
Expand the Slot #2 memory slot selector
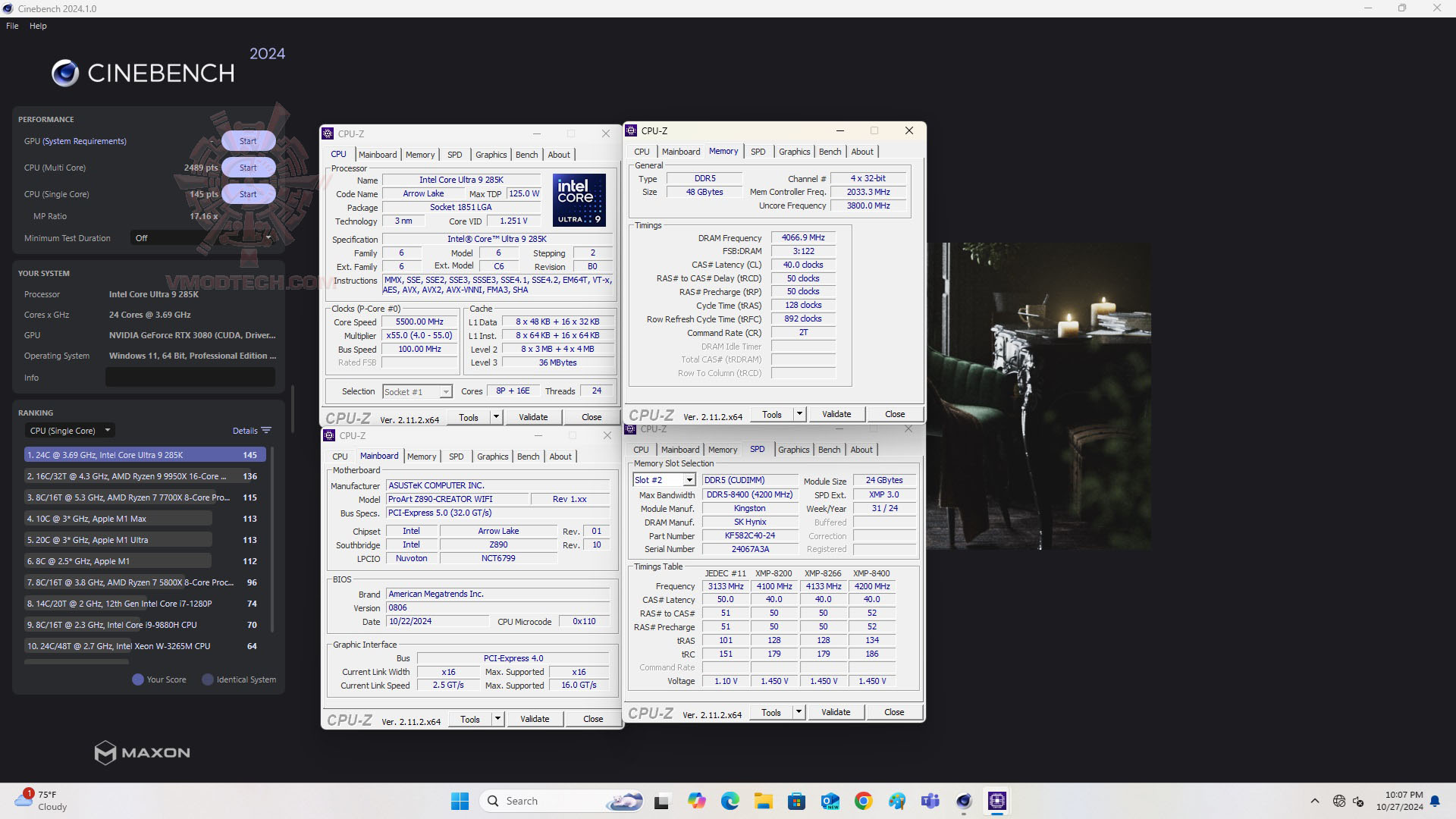pyautogui.click(x=689, y=480)
